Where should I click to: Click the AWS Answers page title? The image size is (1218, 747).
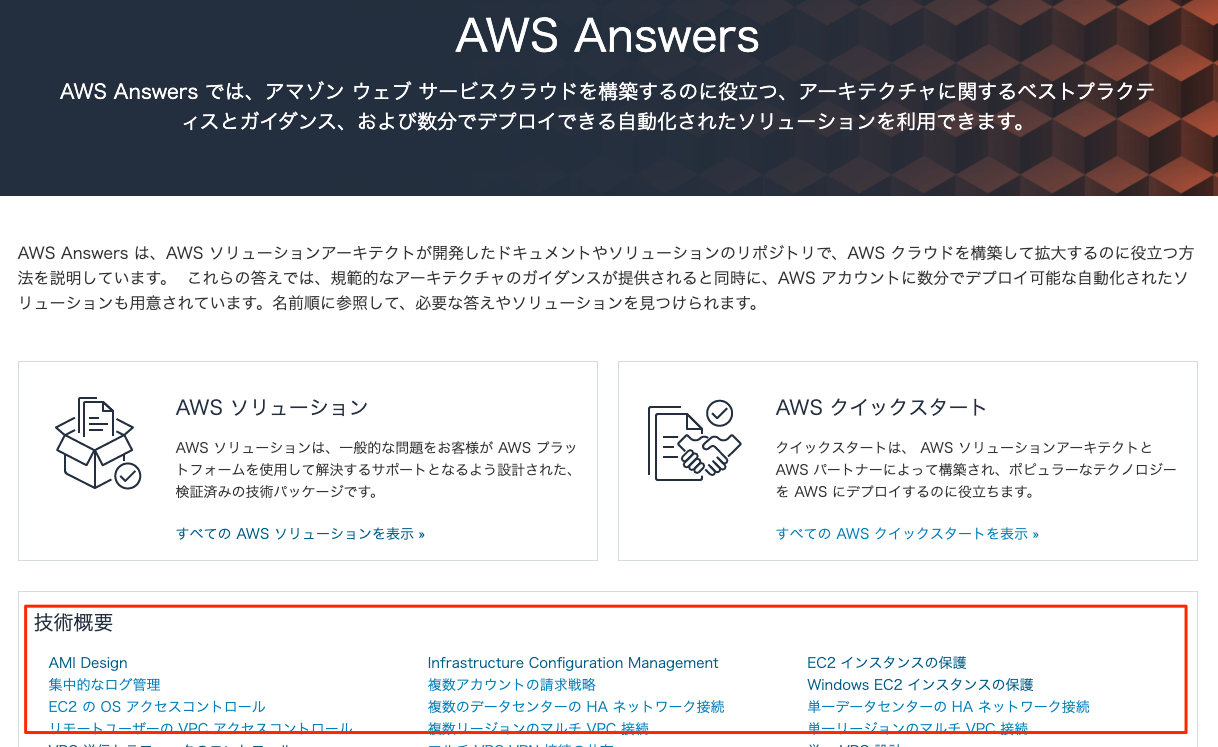click(x=608, y=37)
